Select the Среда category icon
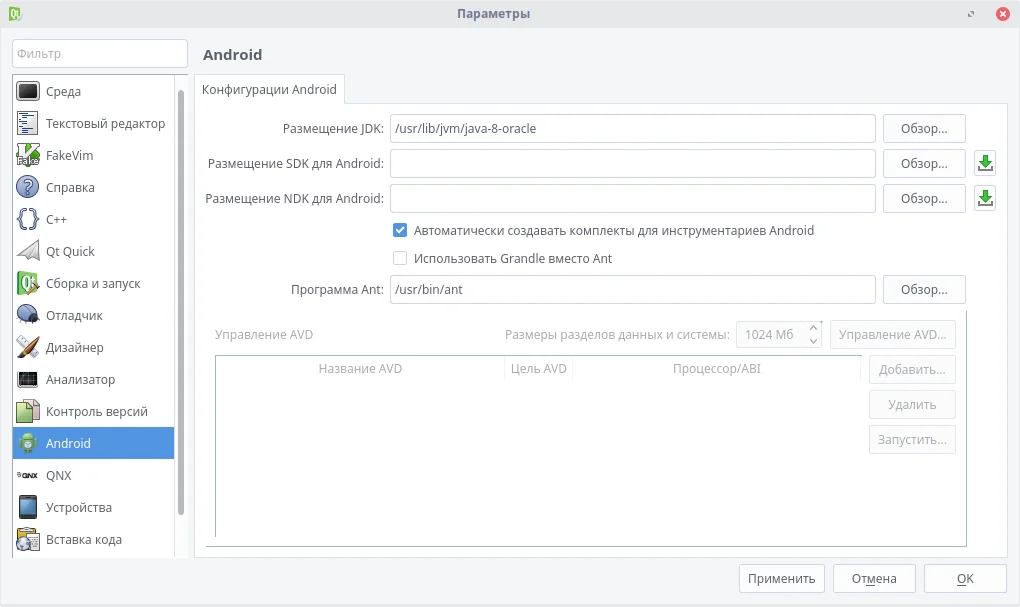Screen dimensions: 1020x607 (x=28, y=92)
